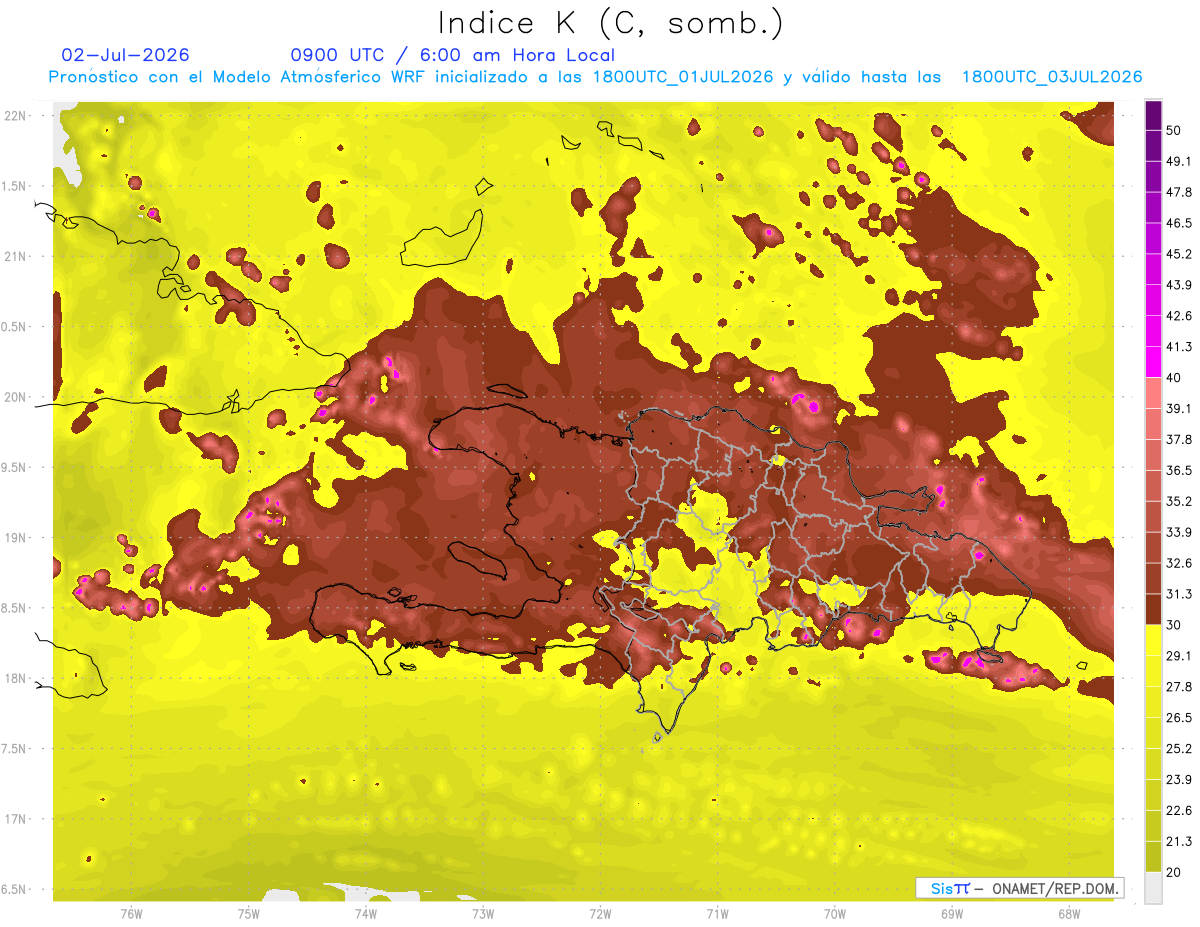Viewport: 1200px width, 927px height.
Task: Select the "29.1" color scale value
Action: pyautogui.click(x=1179, y=656)
